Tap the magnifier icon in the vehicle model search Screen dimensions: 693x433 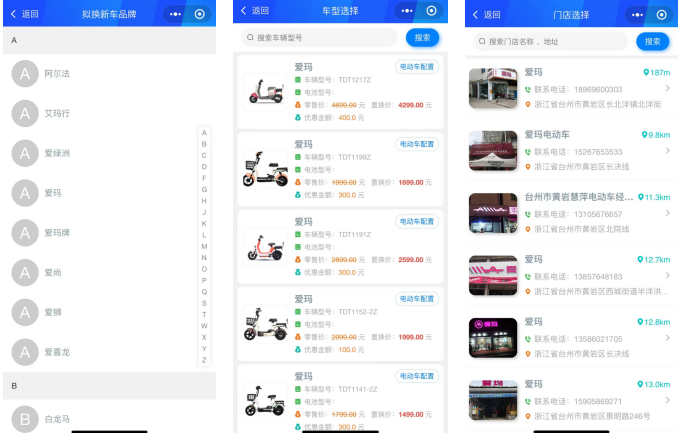(250, 38)
